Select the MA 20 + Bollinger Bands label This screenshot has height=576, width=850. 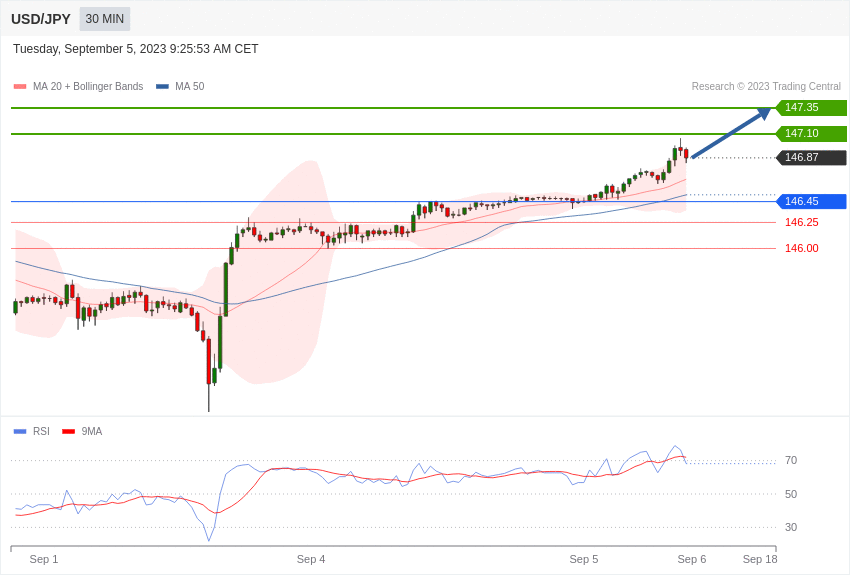[88, 87]
